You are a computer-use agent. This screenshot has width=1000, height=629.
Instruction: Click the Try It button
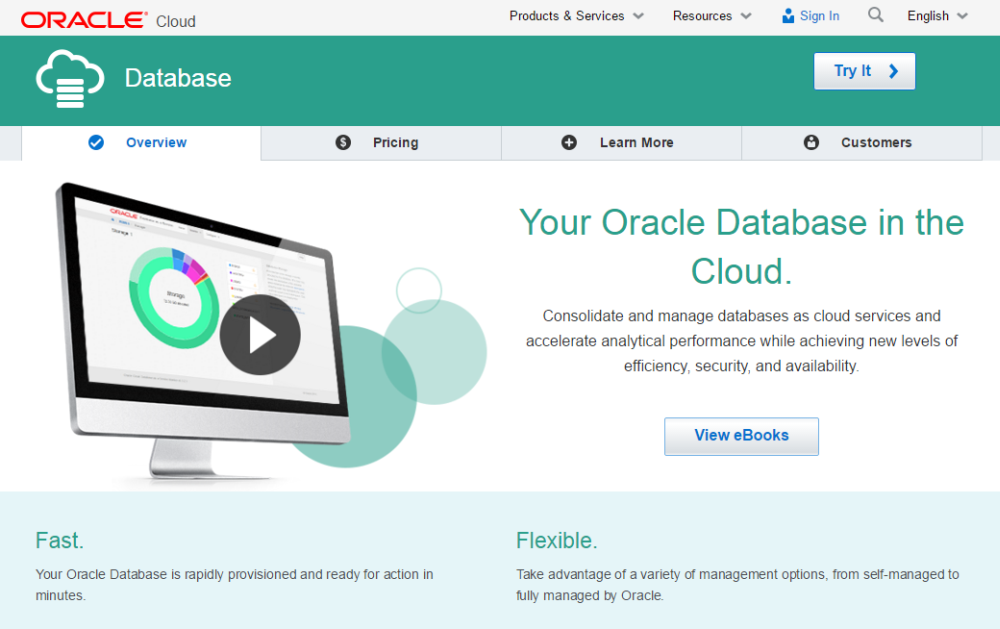click(x=864, y=70)
